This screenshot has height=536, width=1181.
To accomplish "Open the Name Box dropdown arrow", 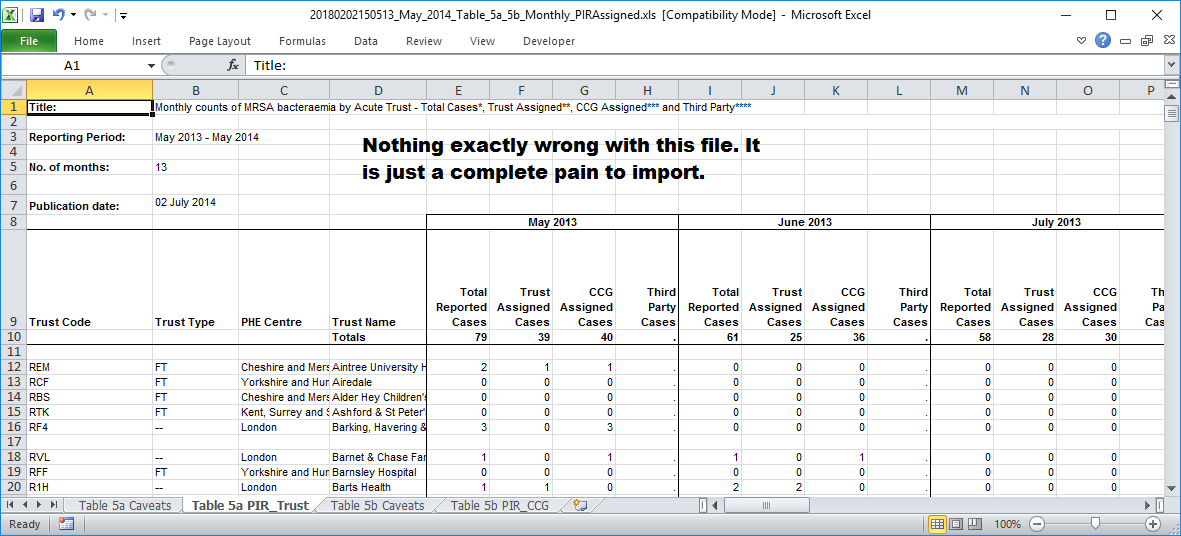I will (x=151, y=66).
